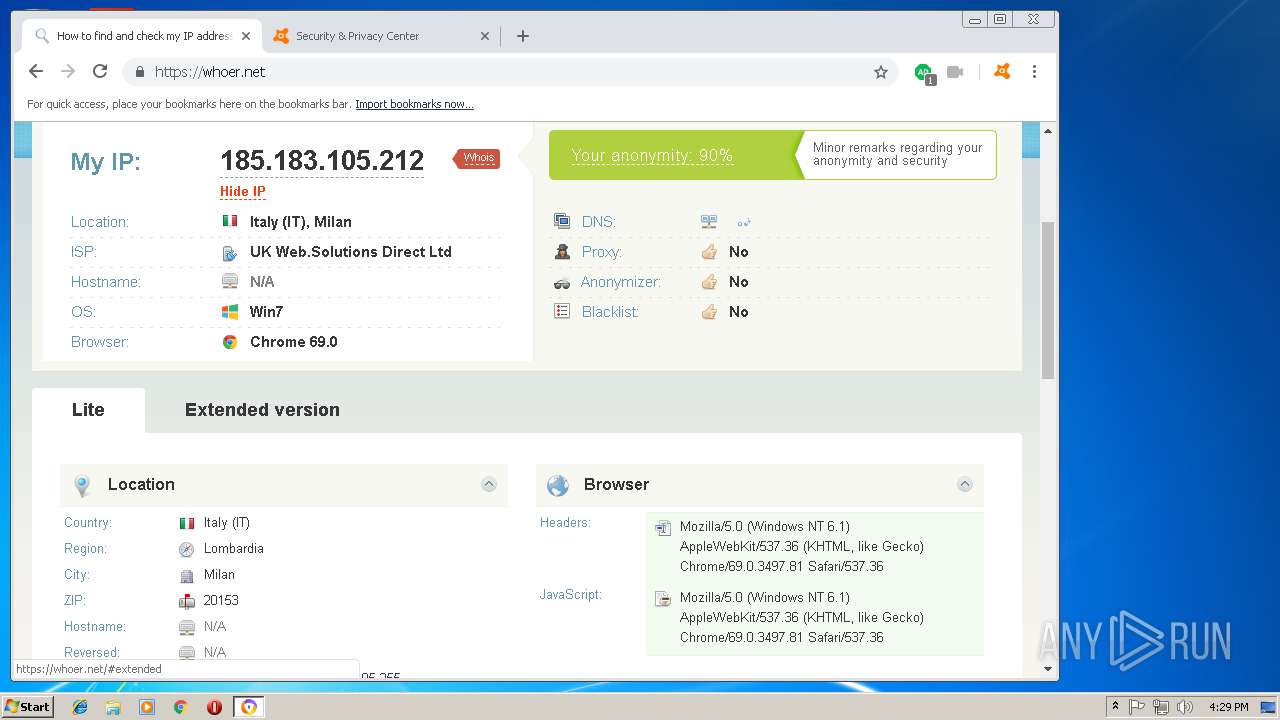Open Chrome's three-dot menu
This screenshot has width=1280, height=720.
[x=1034, y=71]
